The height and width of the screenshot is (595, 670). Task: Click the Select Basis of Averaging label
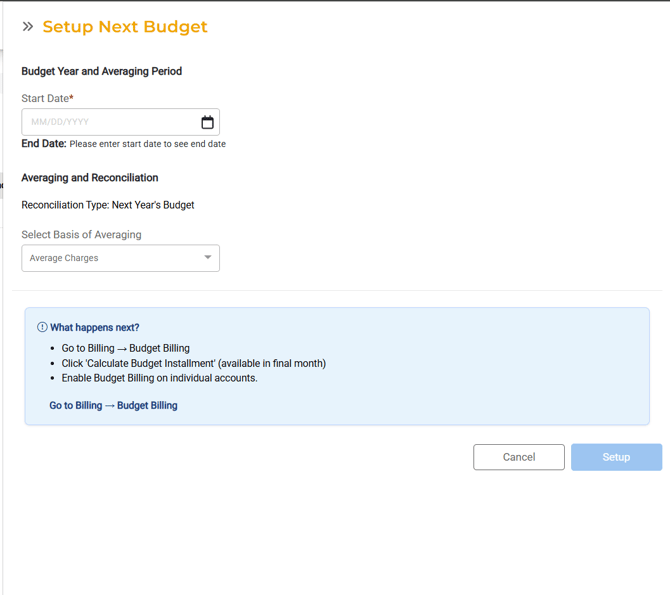pyautogui.click(x=81, y=235)
